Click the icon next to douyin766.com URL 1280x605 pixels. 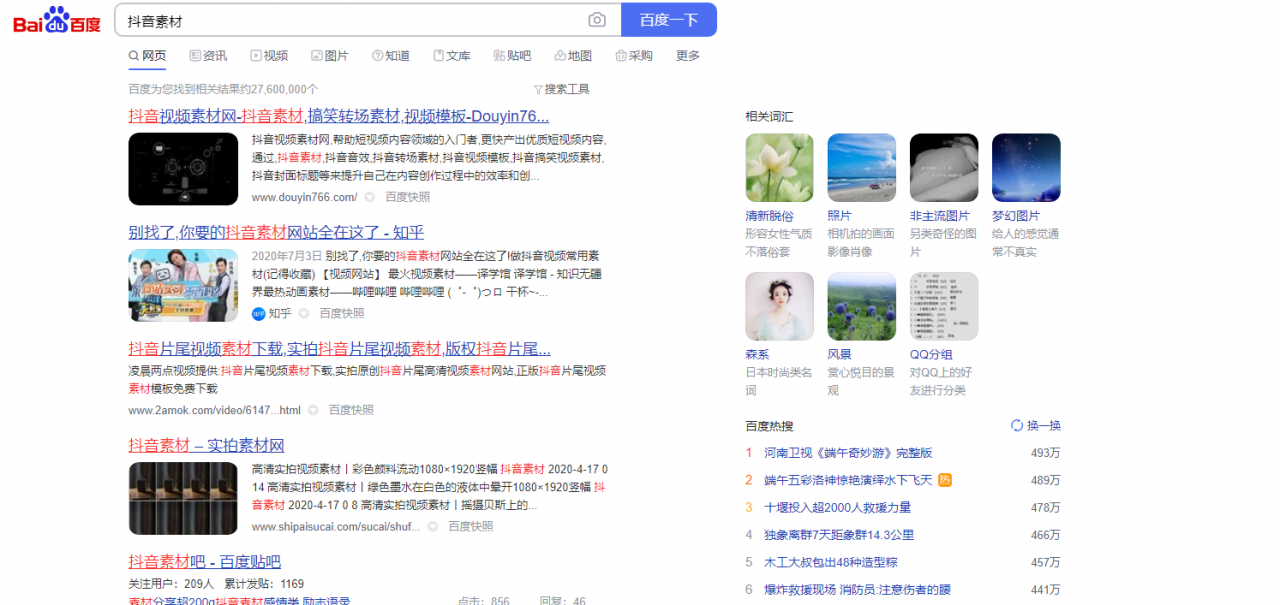[x=369, y=198]
